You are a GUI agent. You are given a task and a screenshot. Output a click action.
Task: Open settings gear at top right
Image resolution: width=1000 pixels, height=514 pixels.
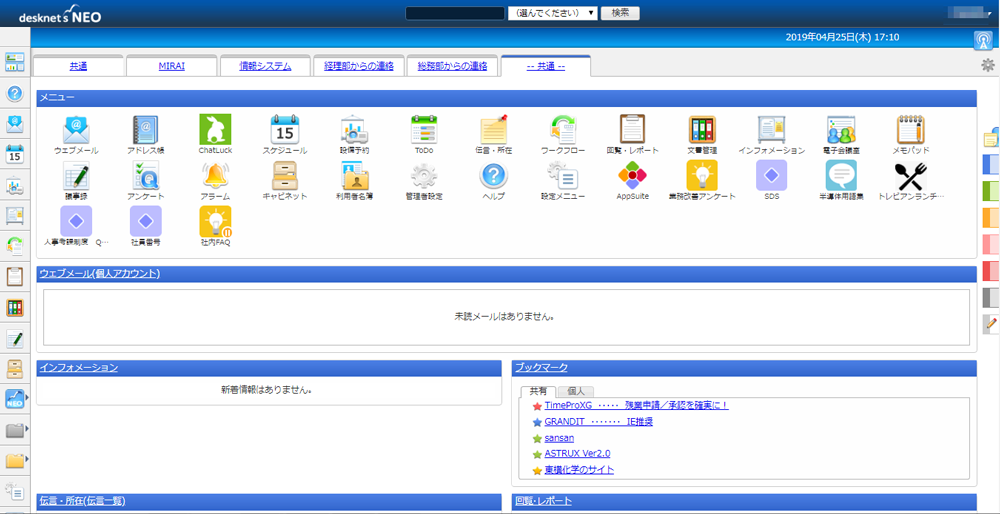tap(987, 65)
